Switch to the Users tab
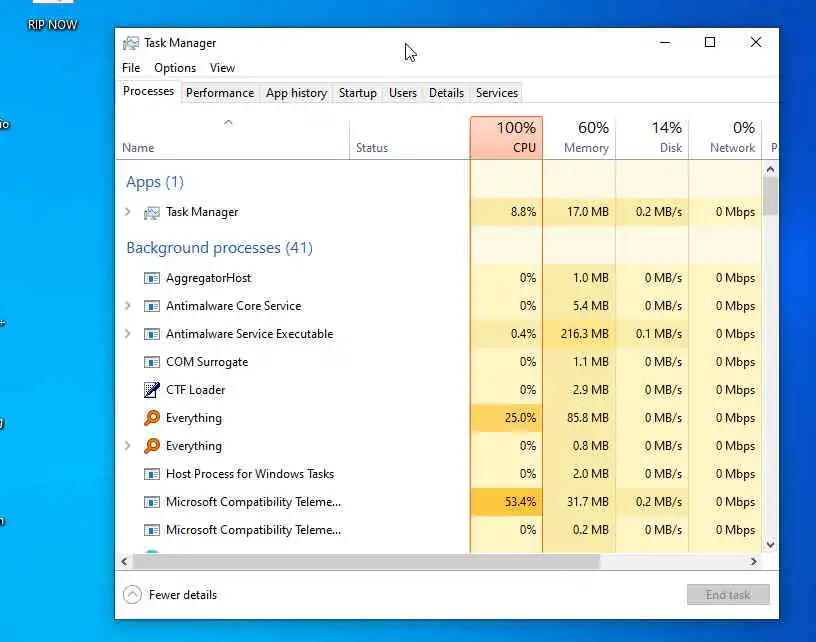This screenshot has height=642, width=816. point(403,93)
